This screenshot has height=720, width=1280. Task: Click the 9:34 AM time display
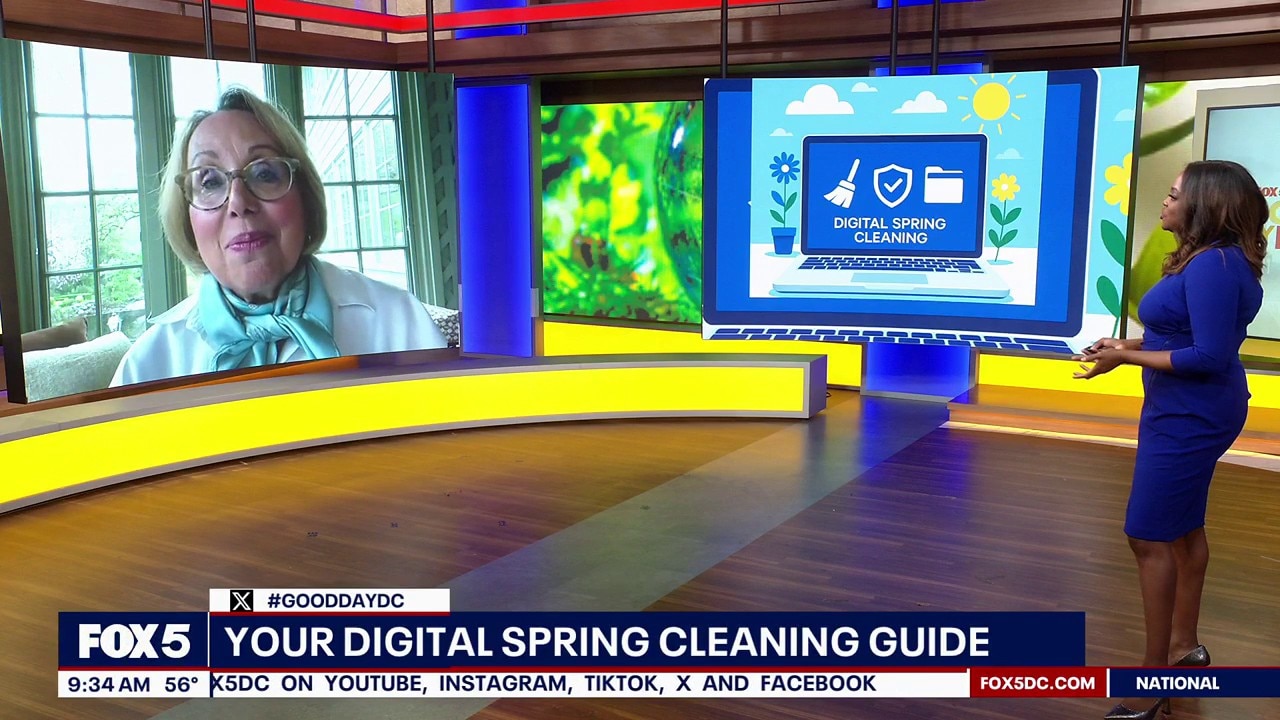click(x=105, y=685)
